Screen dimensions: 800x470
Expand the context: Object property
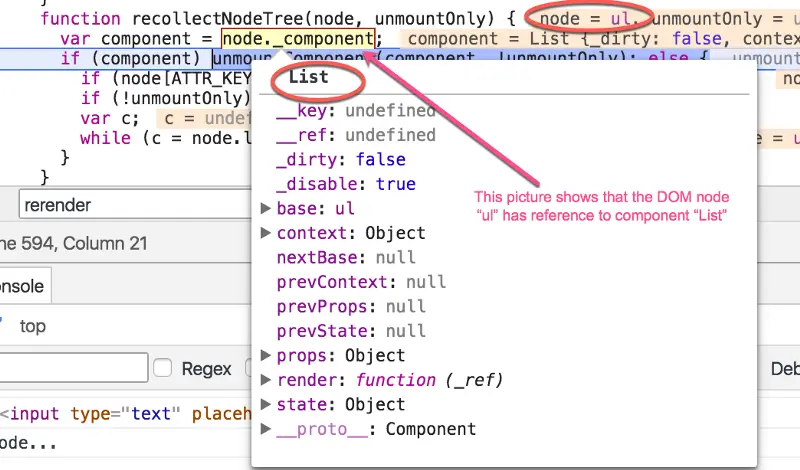265,233
